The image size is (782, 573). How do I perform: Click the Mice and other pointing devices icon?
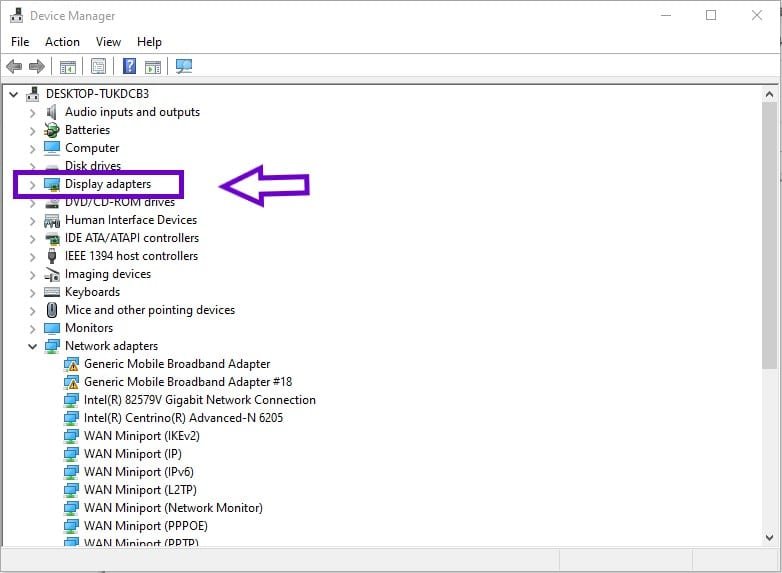pyautogui.click(x=51, y=310)
